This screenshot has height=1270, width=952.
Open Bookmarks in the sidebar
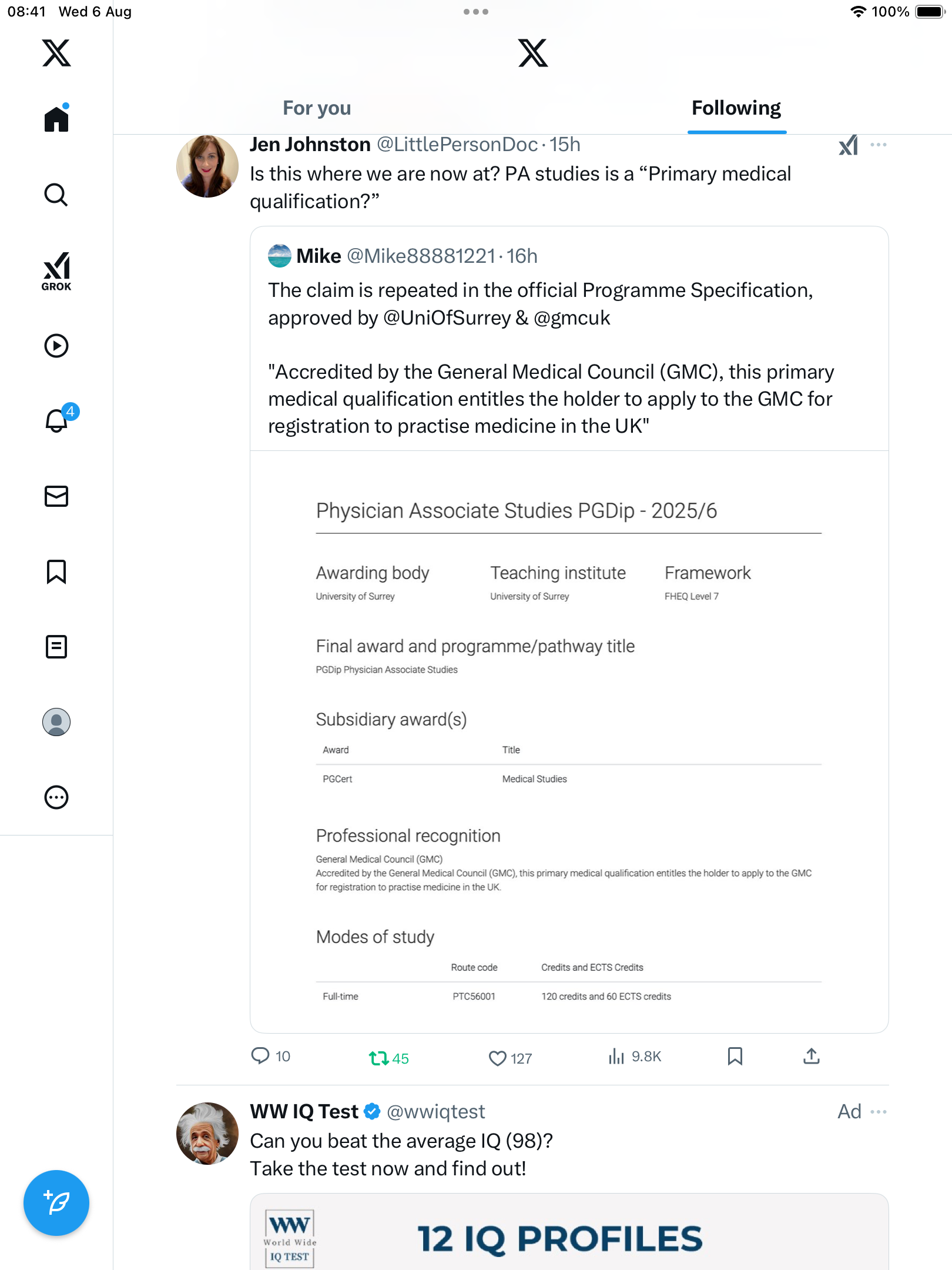56,571
